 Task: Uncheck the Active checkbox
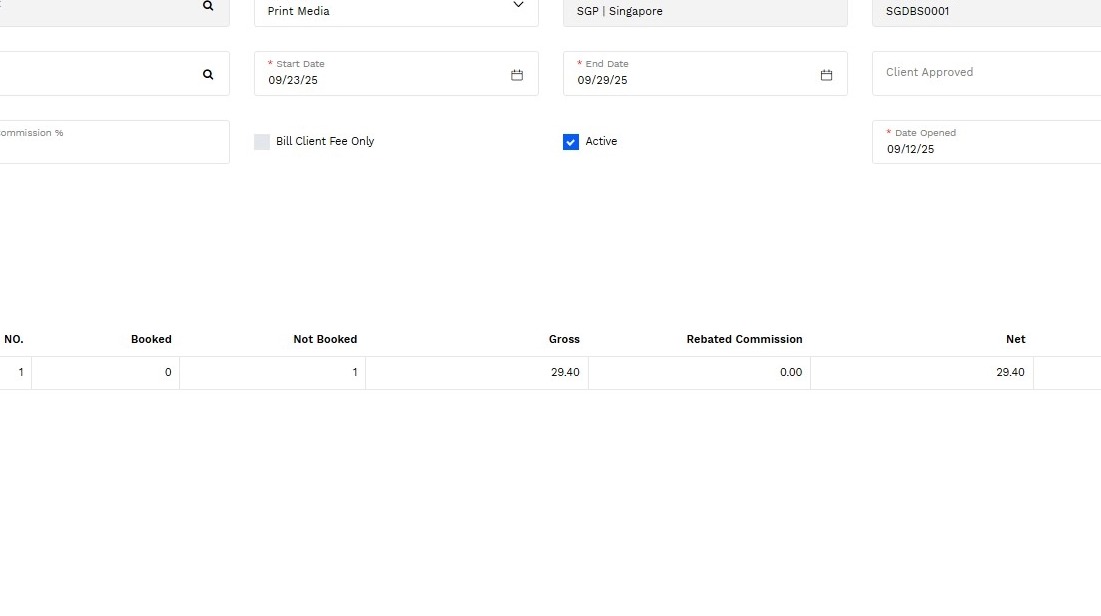pos(571,142)
